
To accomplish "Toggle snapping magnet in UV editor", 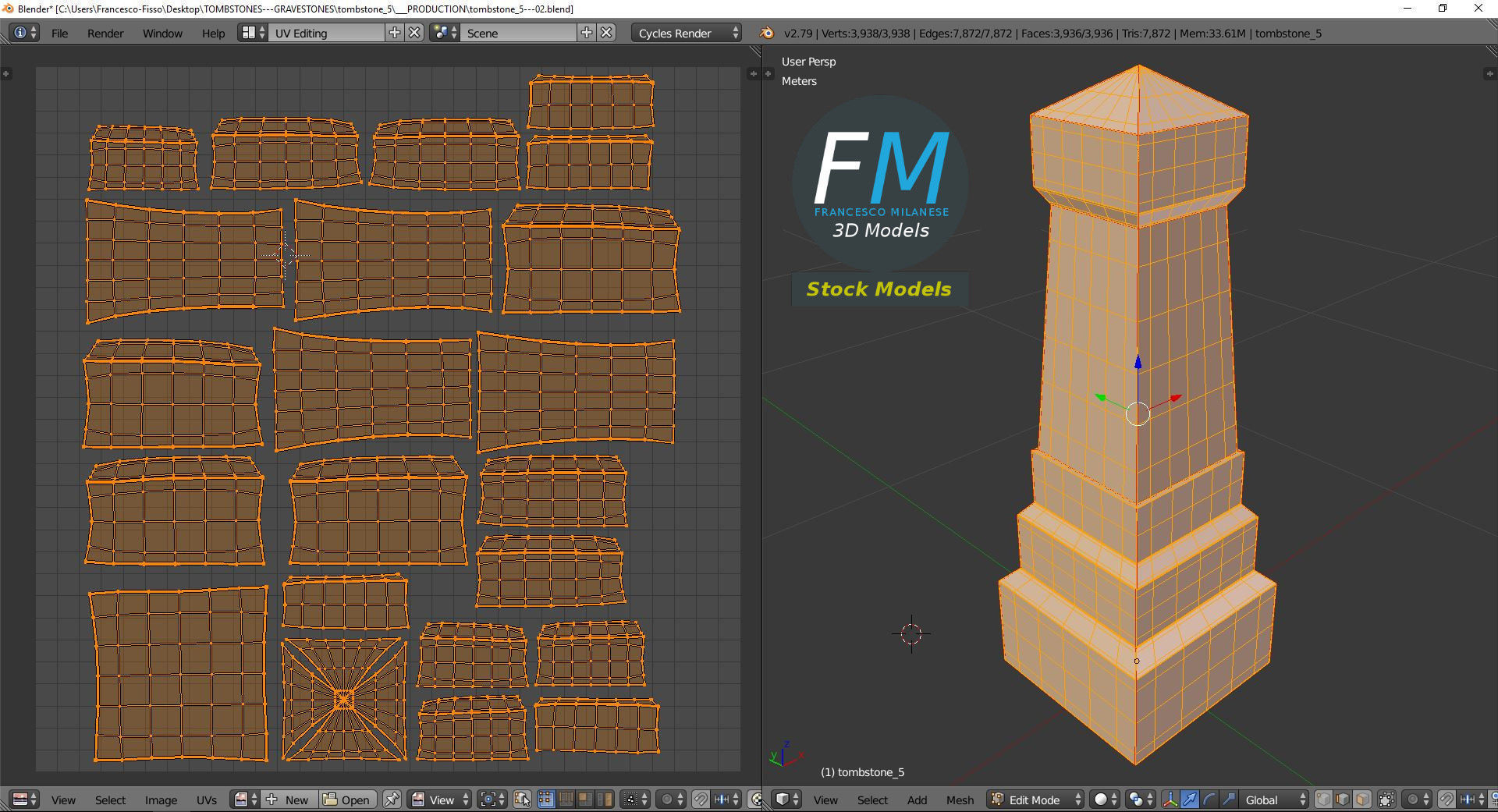I will [701, 800].
